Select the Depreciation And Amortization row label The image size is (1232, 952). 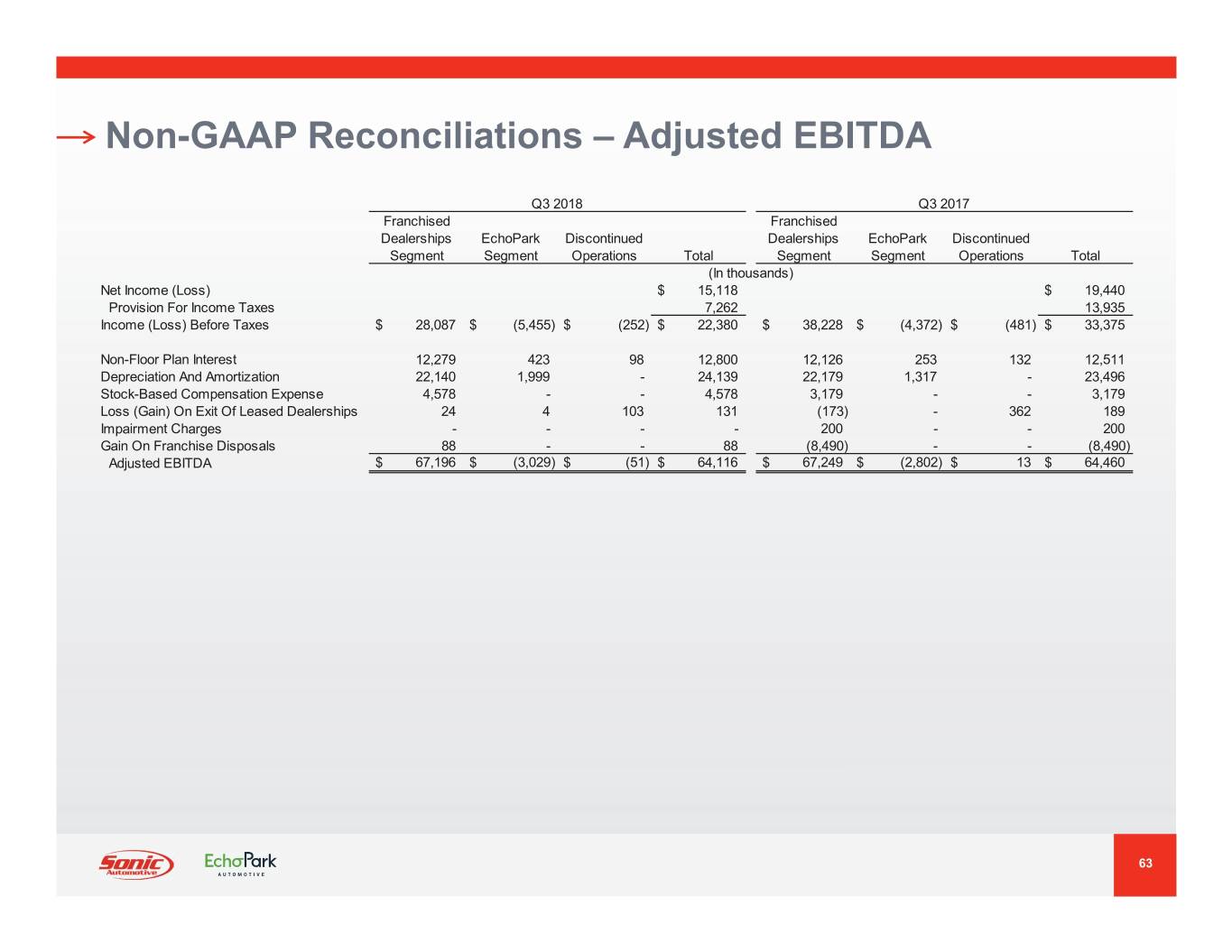coord(190,377)
